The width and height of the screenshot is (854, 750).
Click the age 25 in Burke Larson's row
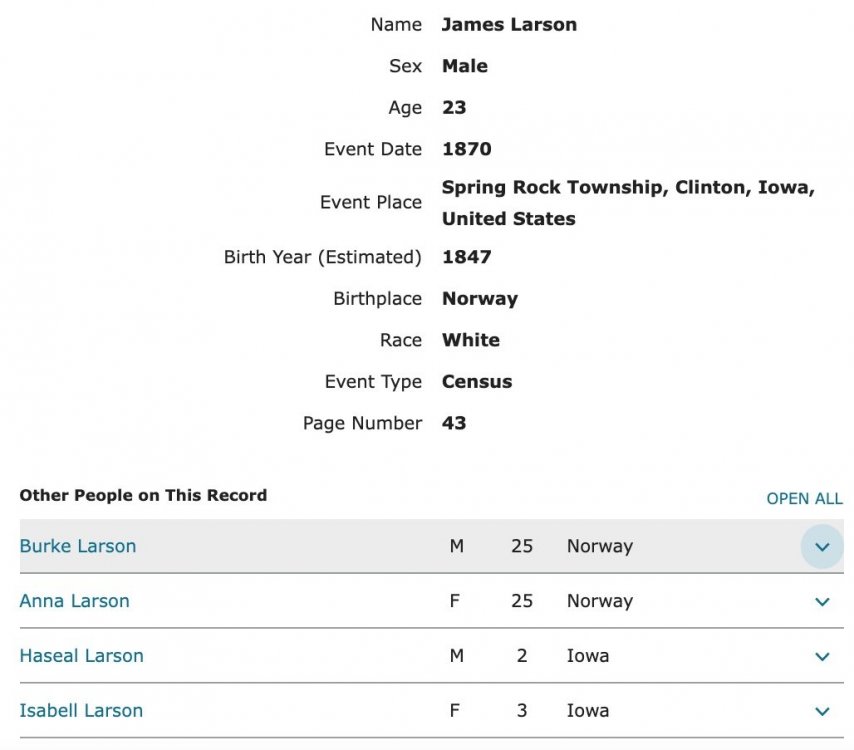(522, 546)
